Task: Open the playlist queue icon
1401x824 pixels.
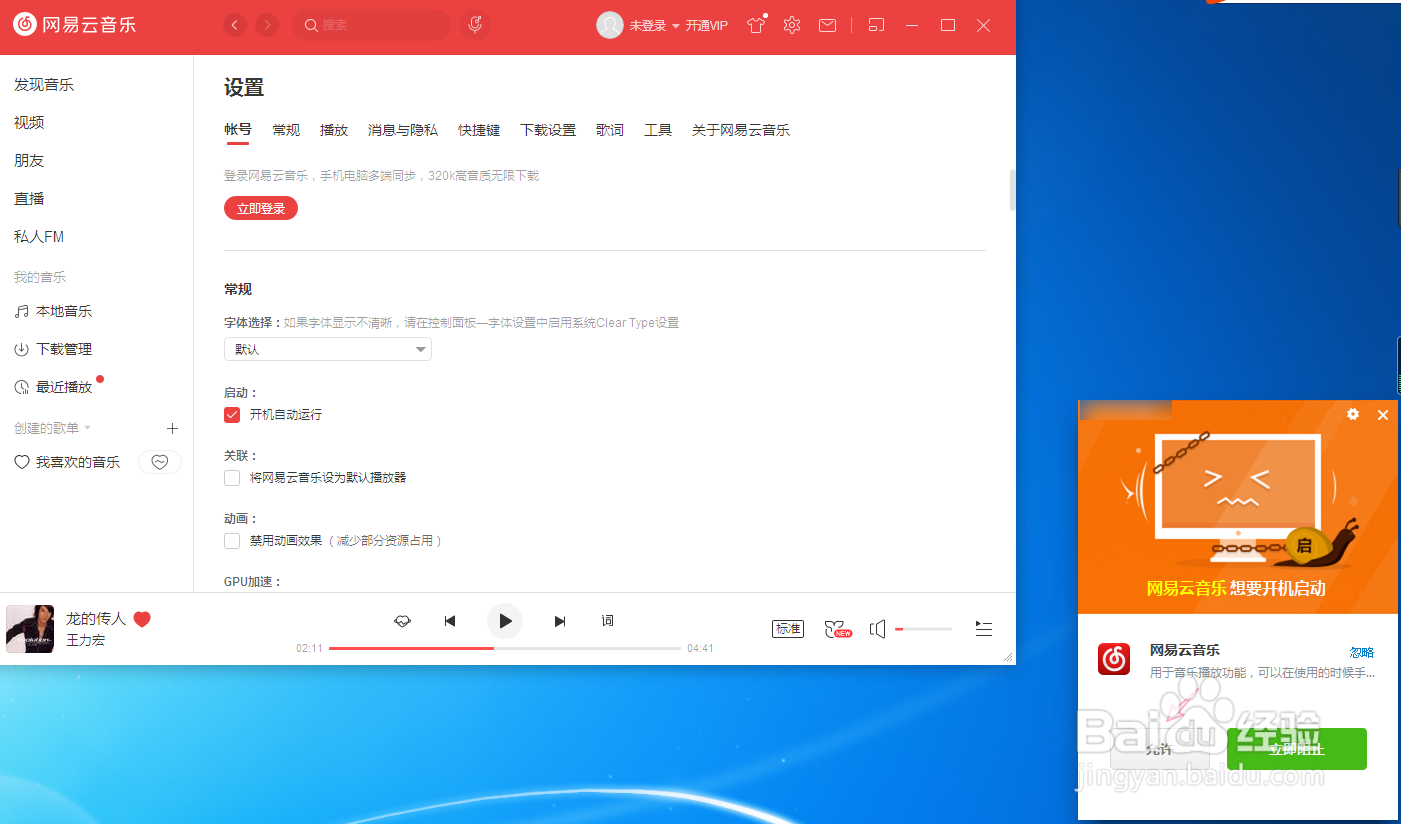Action: coord(984,629)
